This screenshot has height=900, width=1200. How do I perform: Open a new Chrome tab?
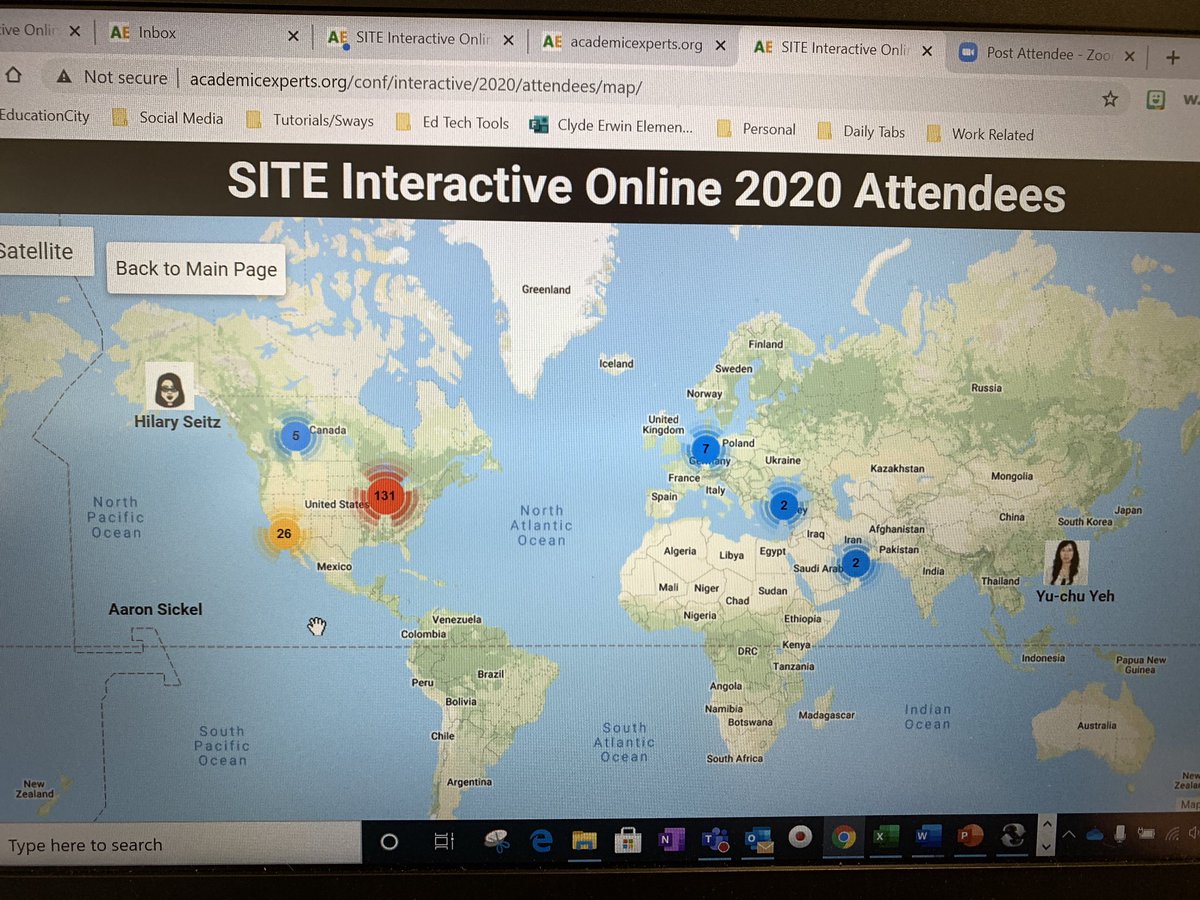click(1173, 57)
